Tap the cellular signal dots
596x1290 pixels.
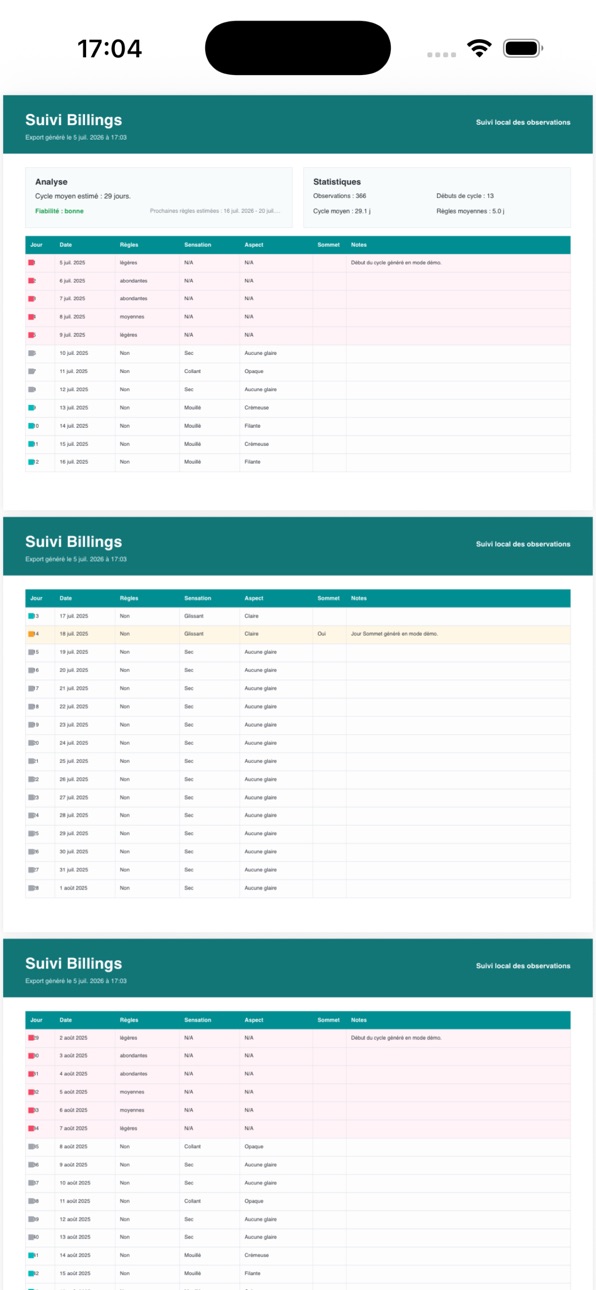[x=442, y=55]
